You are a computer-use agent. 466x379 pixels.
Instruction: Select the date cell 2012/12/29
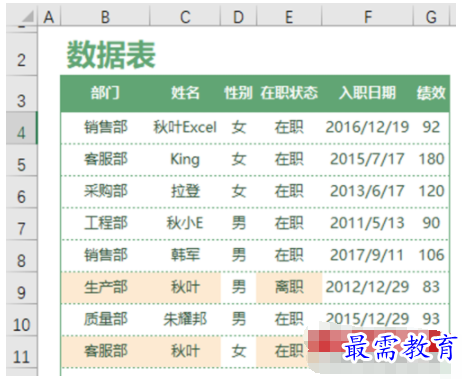(x=368, y=288)
